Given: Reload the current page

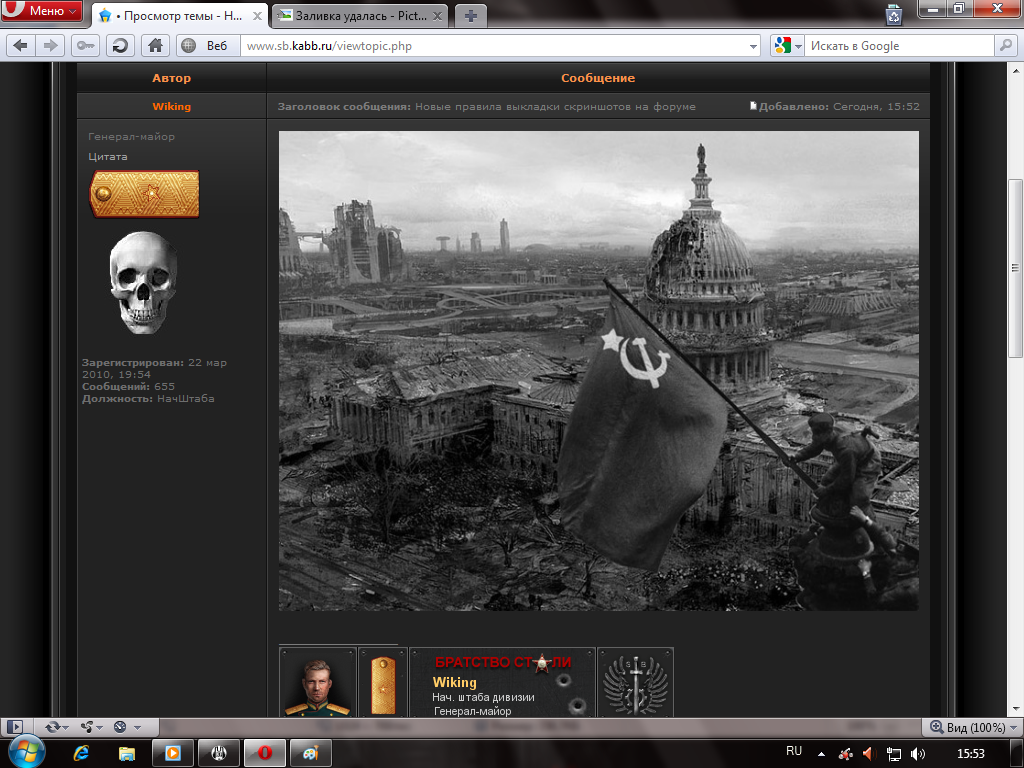Looking at the screenshot, I should (x=120, y=46).
